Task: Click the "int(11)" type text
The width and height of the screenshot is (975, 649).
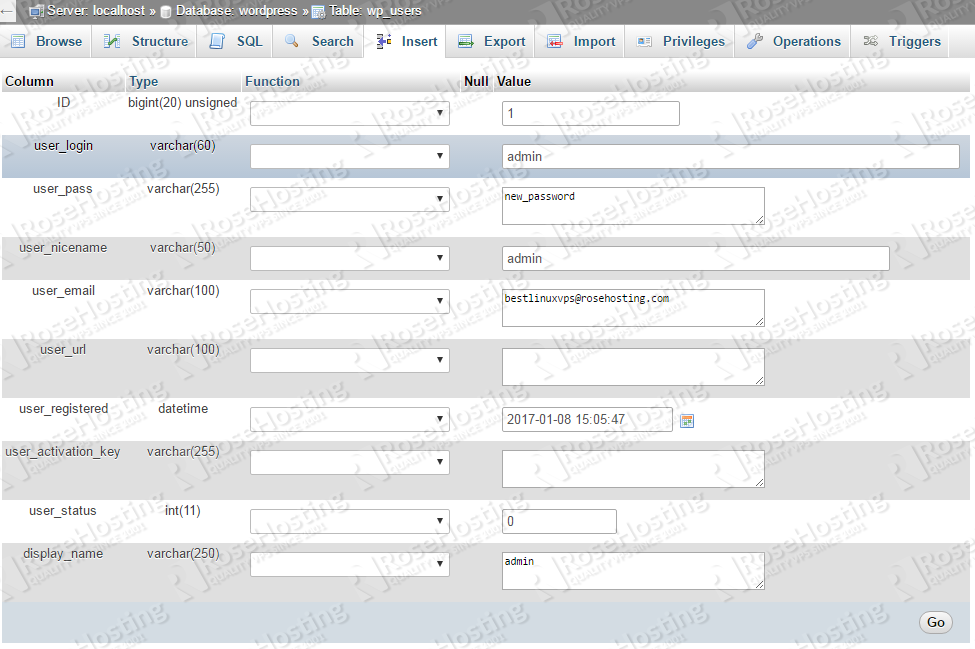Action: 183,511
